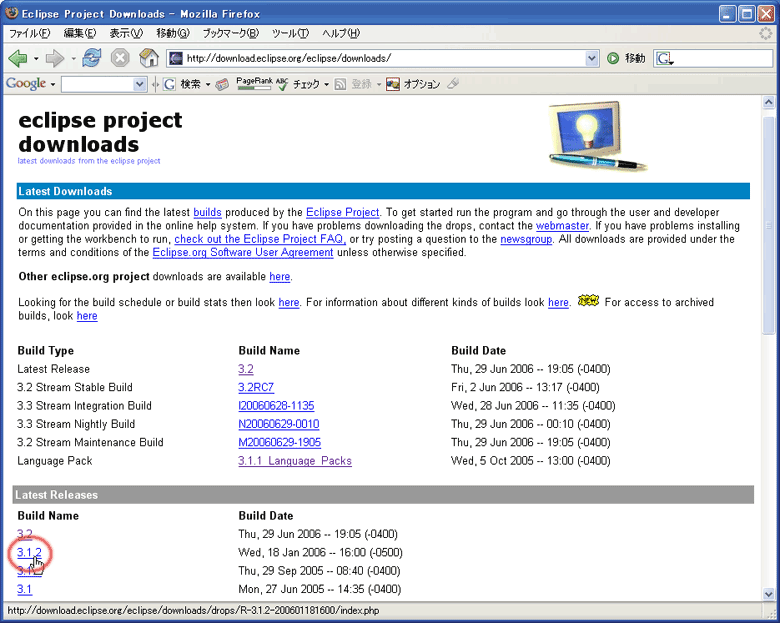Screen dimensions: 780x623
Task: Expand the チェック dropdown arrow
Action: pyautogui.click(x=326, y=85)
